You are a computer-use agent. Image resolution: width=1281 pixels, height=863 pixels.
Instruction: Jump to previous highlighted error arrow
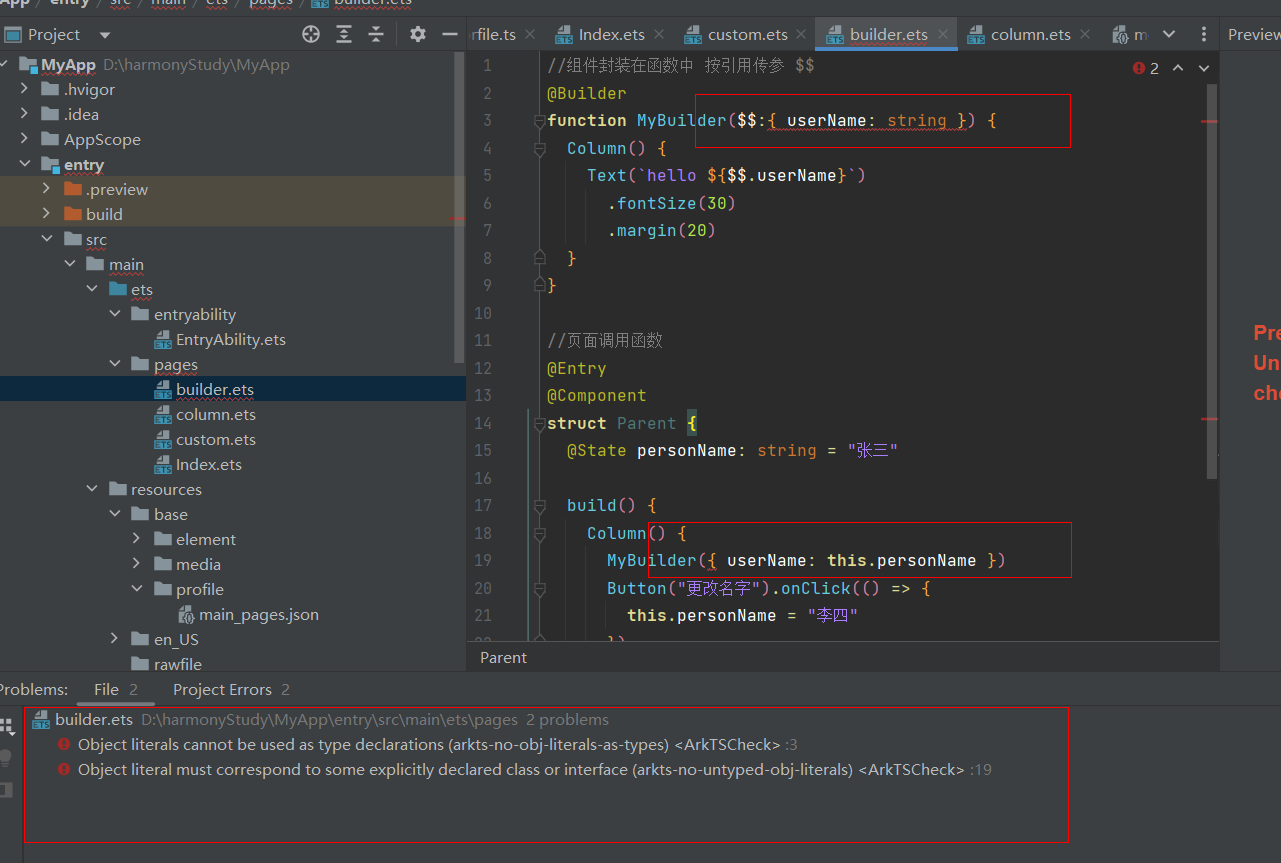(x=1178, y=68)
